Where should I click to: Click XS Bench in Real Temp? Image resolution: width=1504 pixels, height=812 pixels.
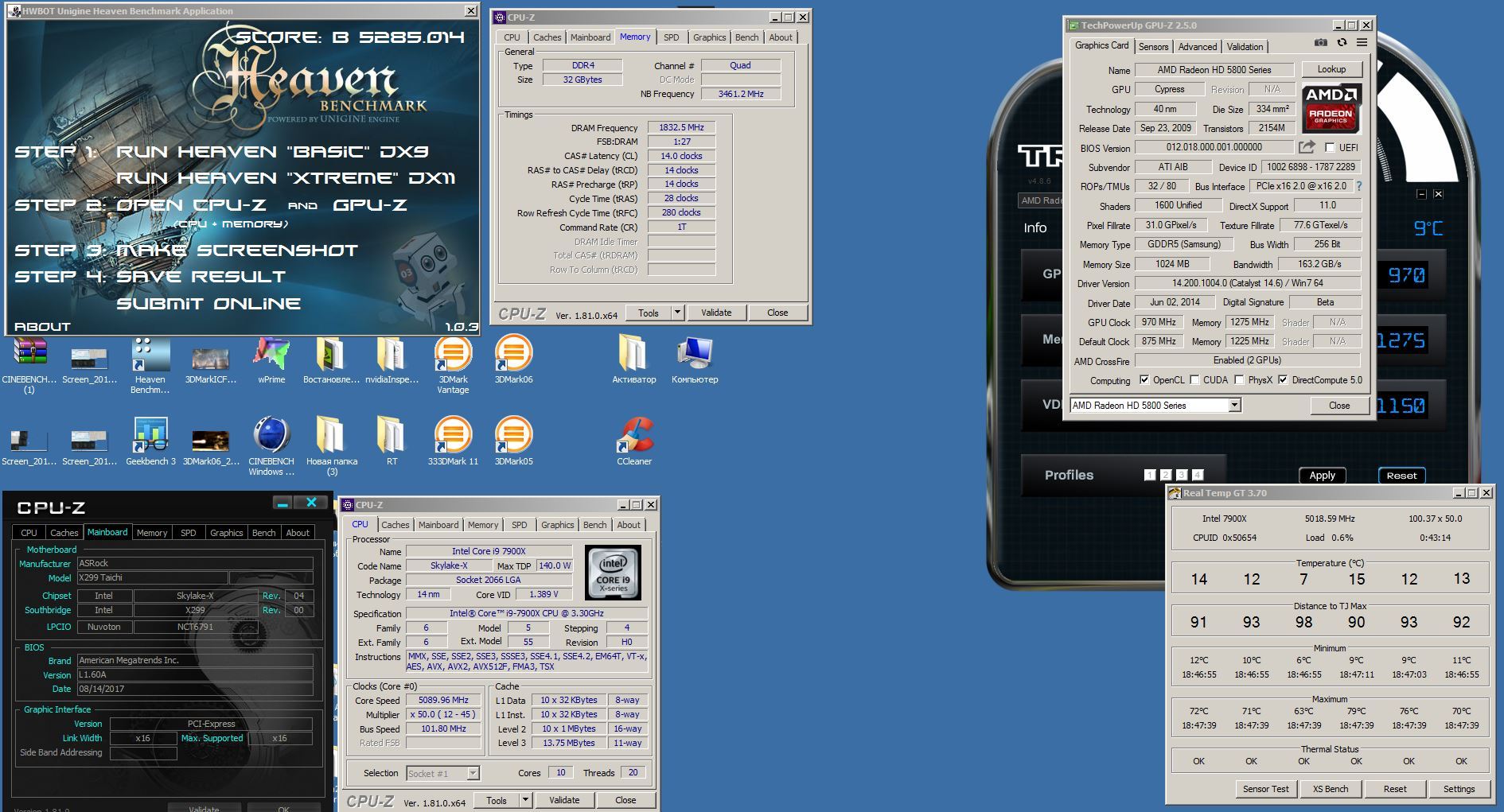1331,789
